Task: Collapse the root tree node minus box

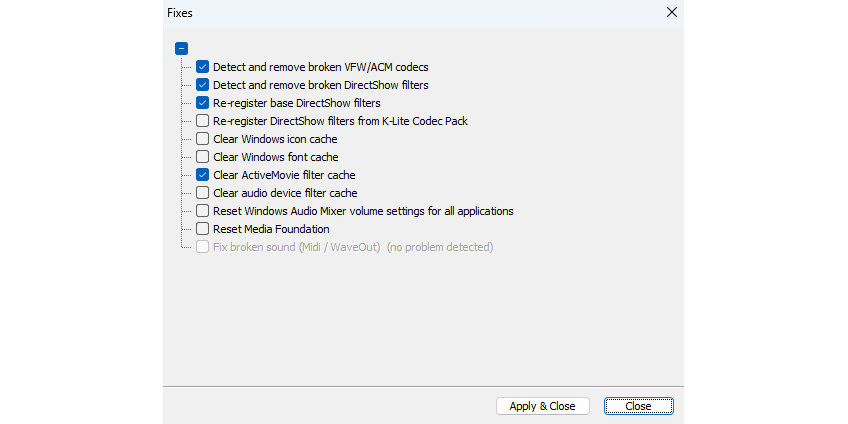Action: [181, 48]
